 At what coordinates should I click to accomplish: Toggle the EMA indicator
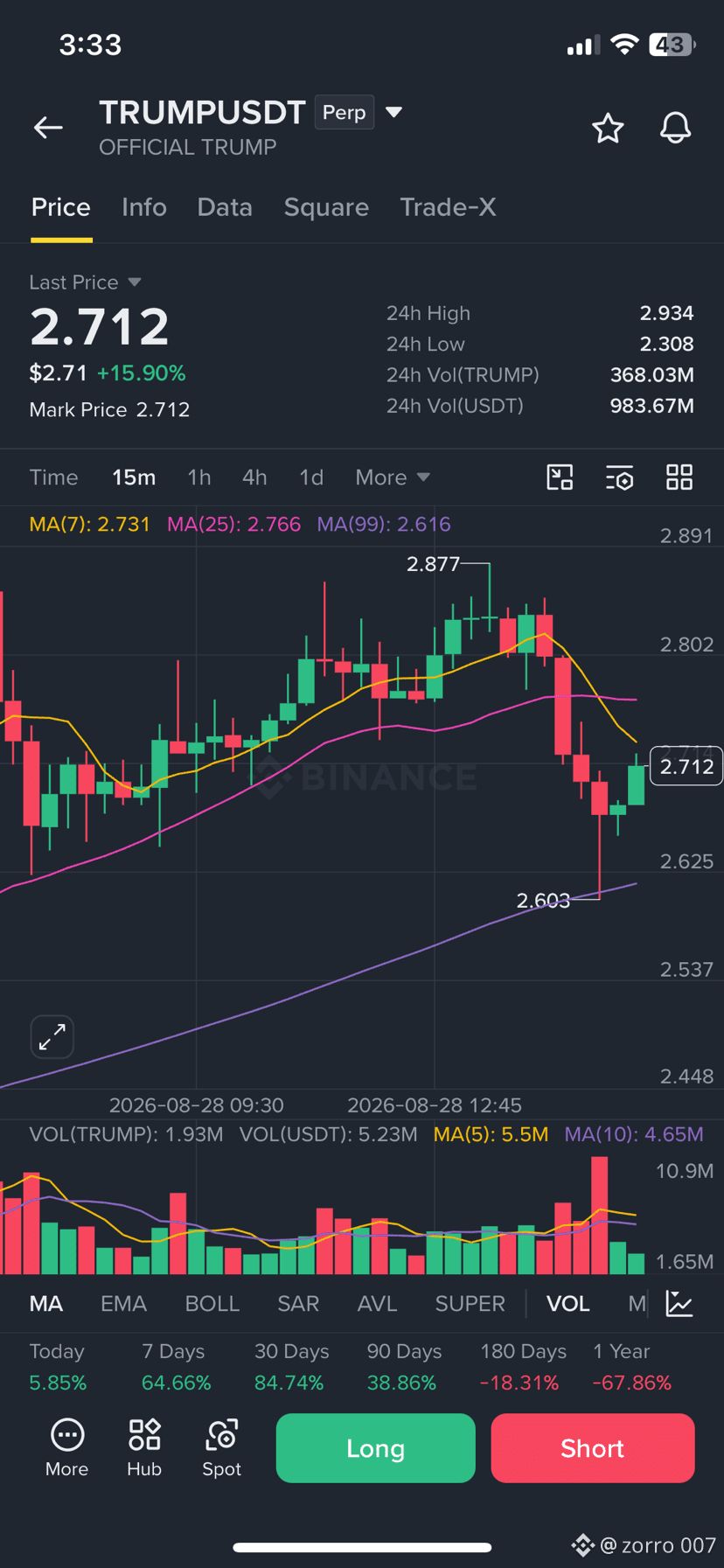[x=123, y=1304]
